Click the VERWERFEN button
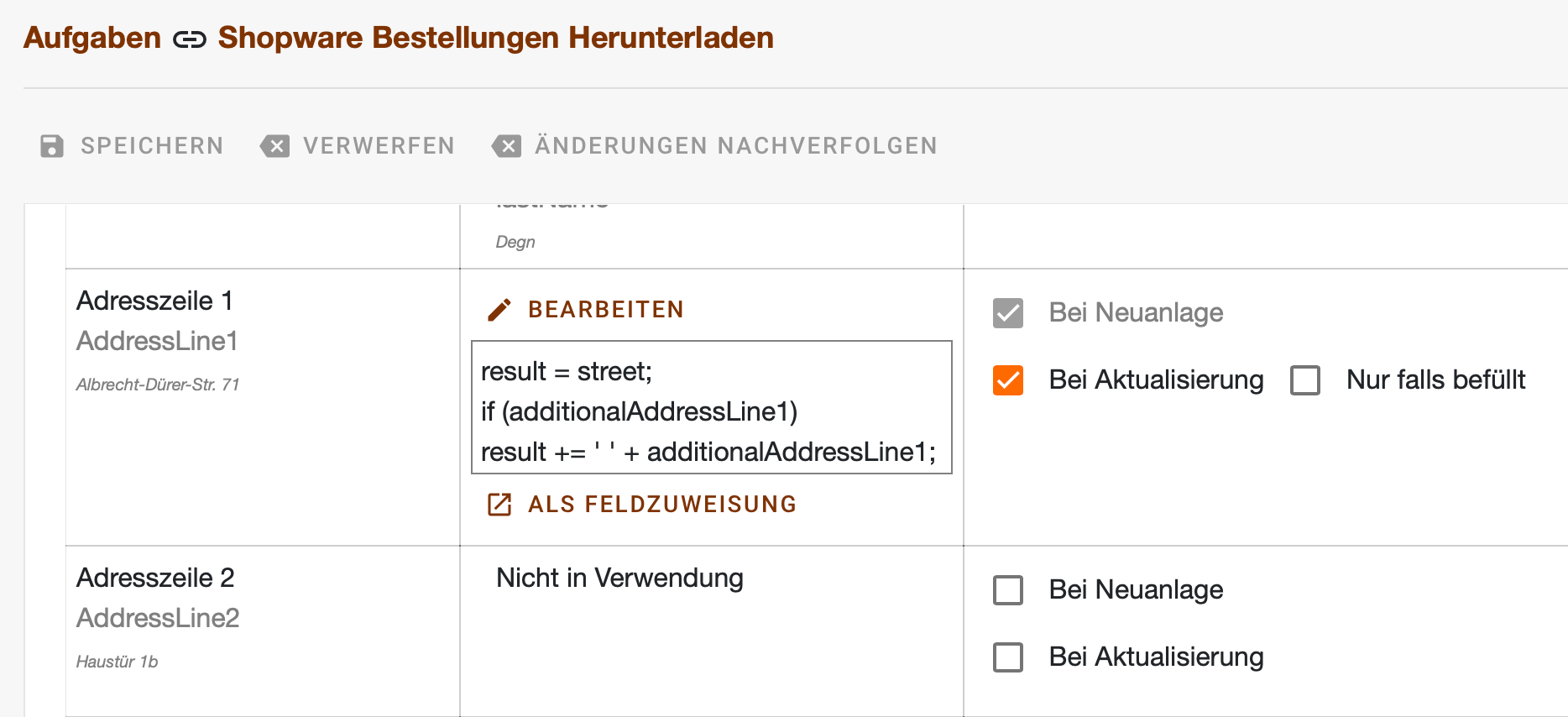Viewport: 1568px width, 717px height. click(x=358, y=146)
